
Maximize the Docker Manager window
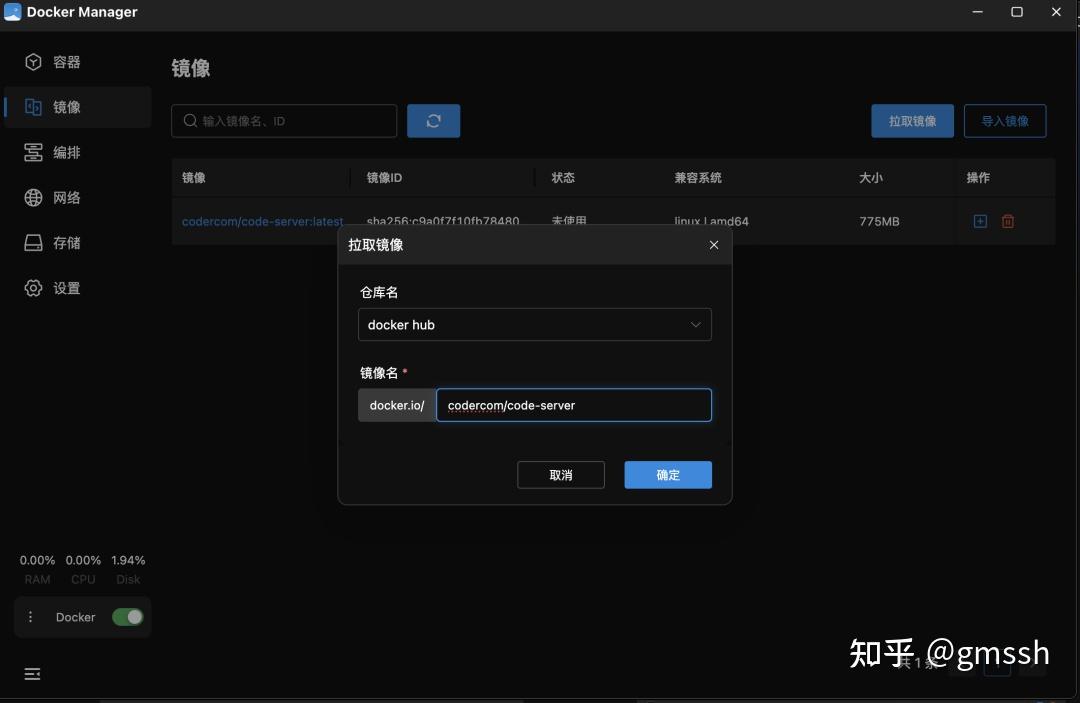pyautogui.click(x=1017, y=12)
